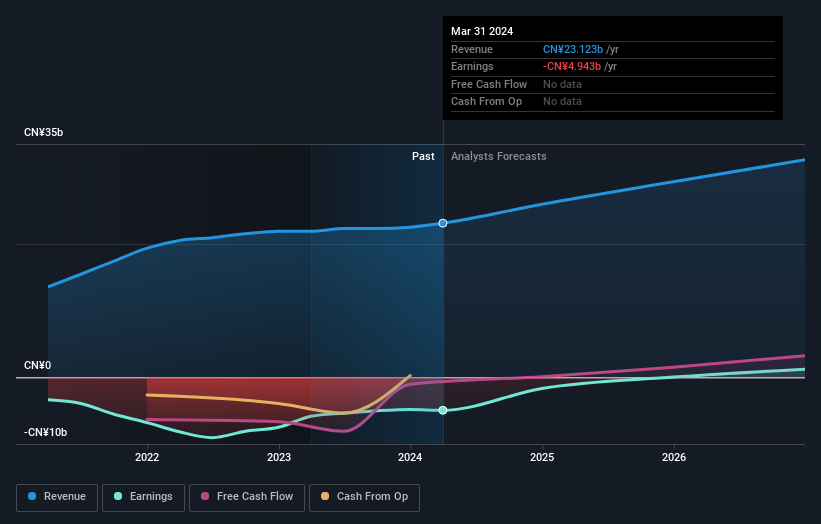The height and width of the screenshot is (524, 821).
Task: Click the 2024 x-axis label
Action: [x=410, y=458]
